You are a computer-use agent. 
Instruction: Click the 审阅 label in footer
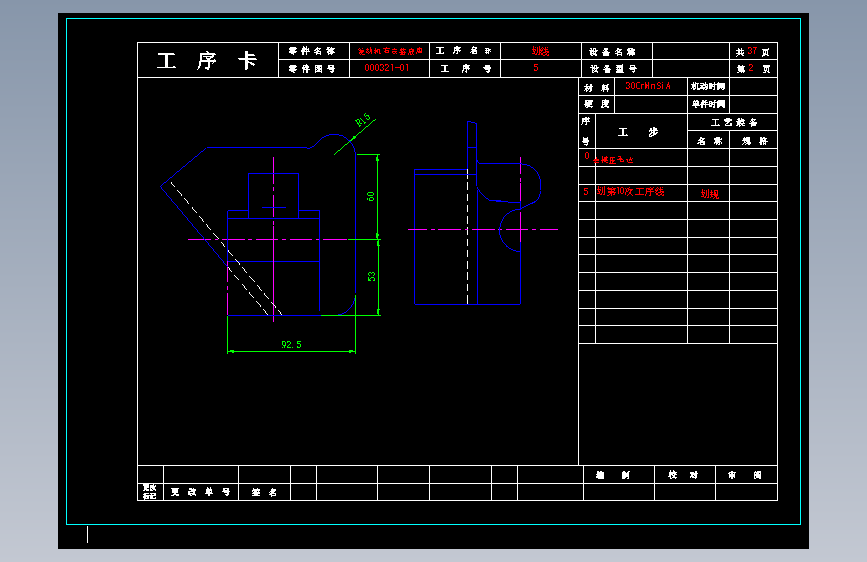pyautogui.click(x=745, y=475)
